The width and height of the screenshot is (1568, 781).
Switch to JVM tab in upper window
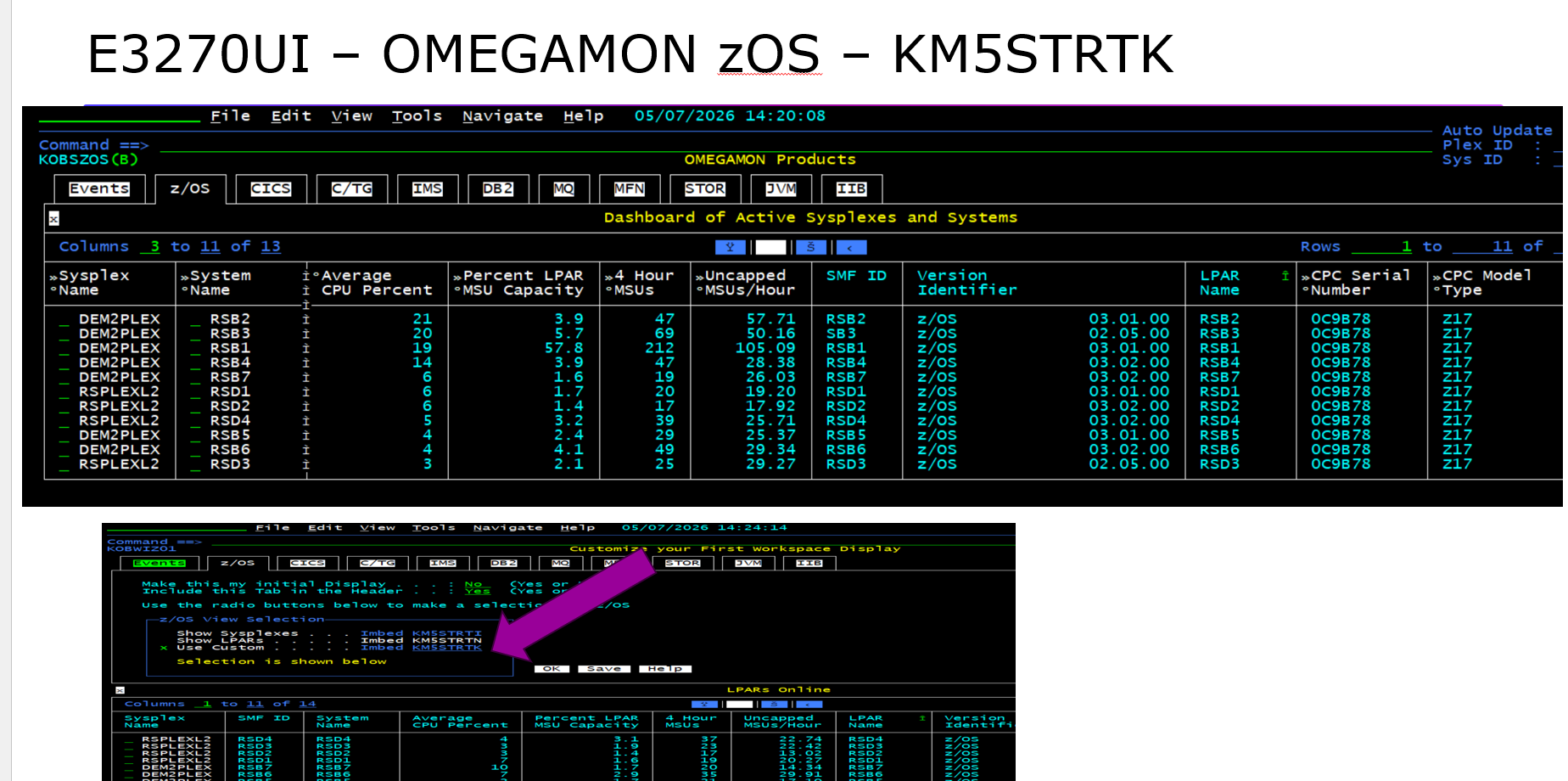tap(781, 188)
